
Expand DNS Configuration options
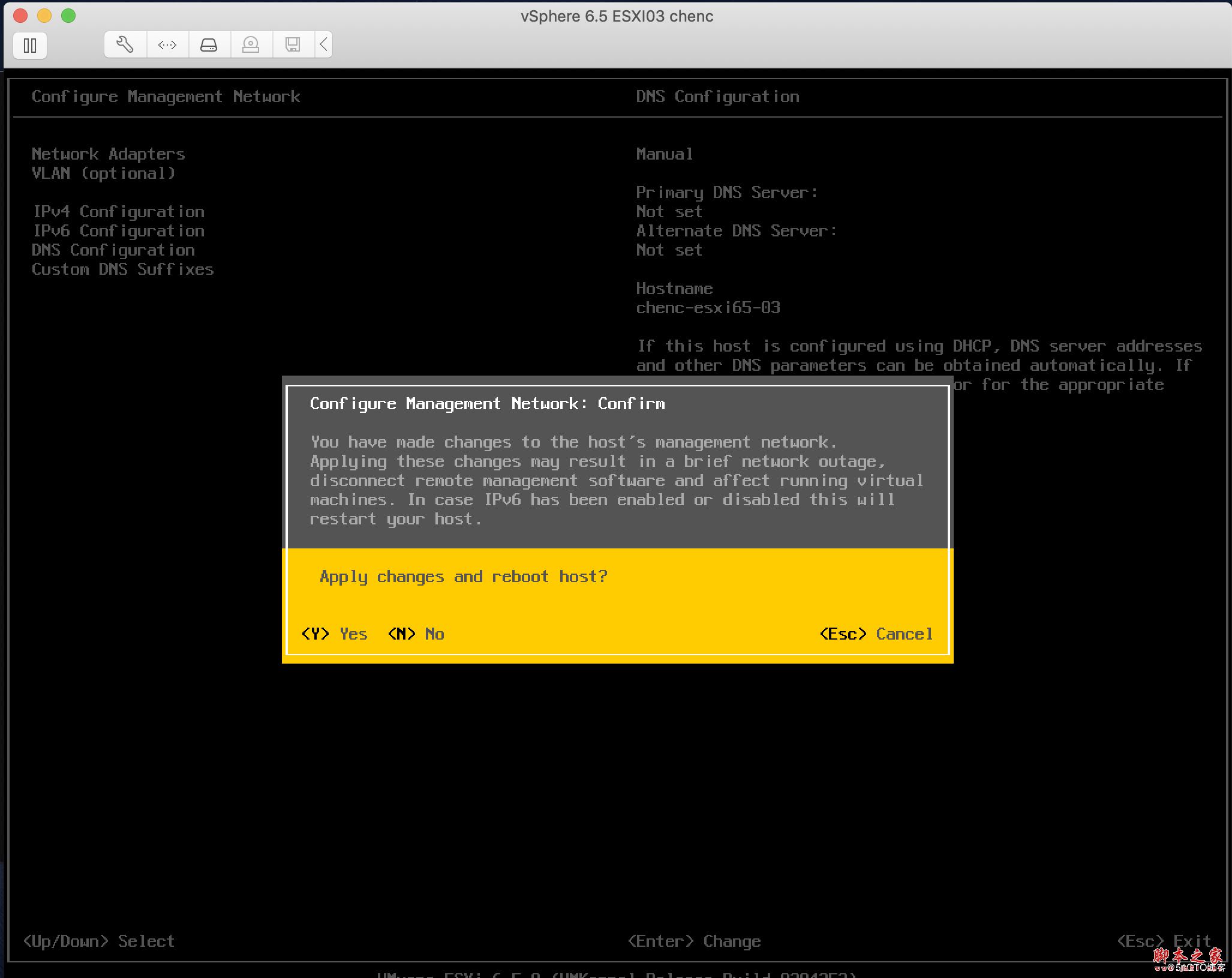point(113,250)
